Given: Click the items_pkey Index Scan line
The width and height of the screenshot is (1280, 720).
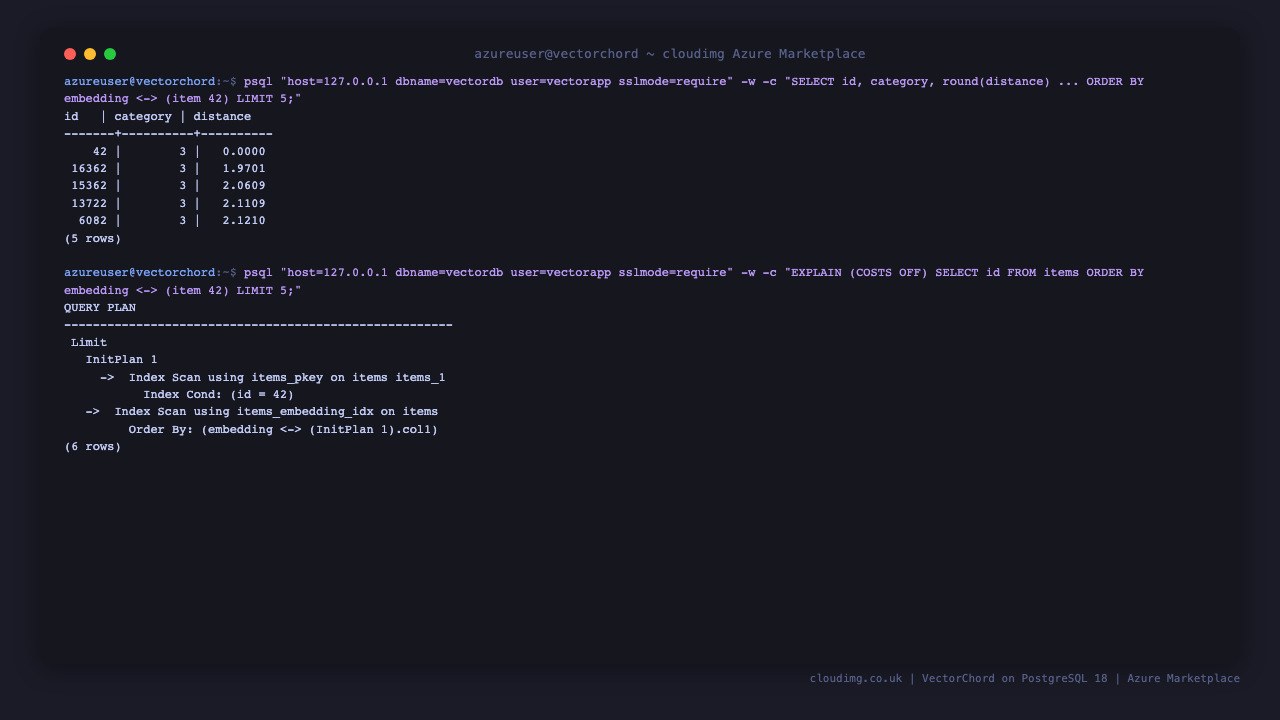Looking at the screenshot, I should tap(273, 377).
